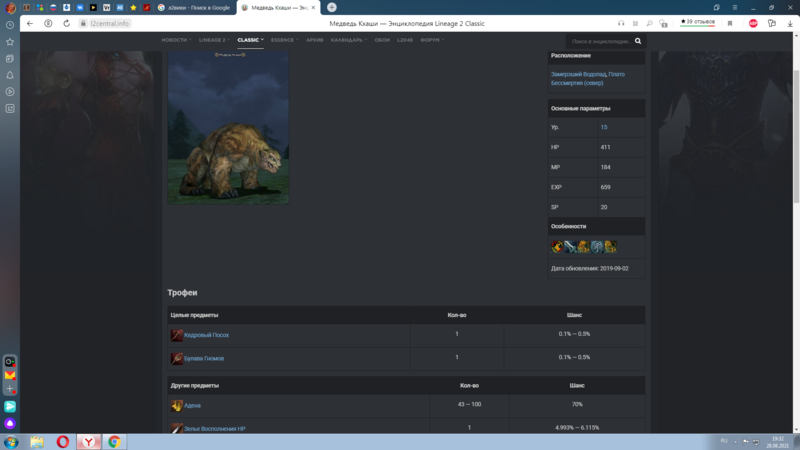Viewport: 800px width, 450px height.
Task: Click the level 15 link
Action: [604, 128]
